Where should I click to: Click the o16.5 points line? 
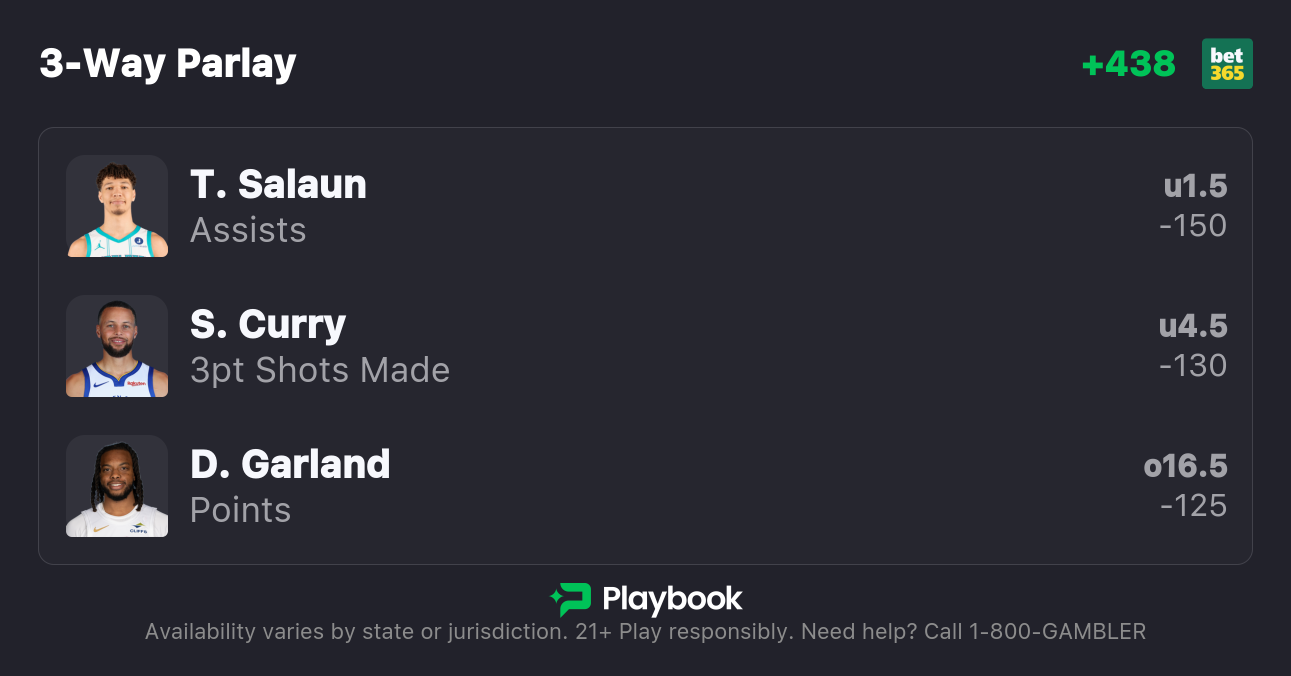coord(1185,467)
